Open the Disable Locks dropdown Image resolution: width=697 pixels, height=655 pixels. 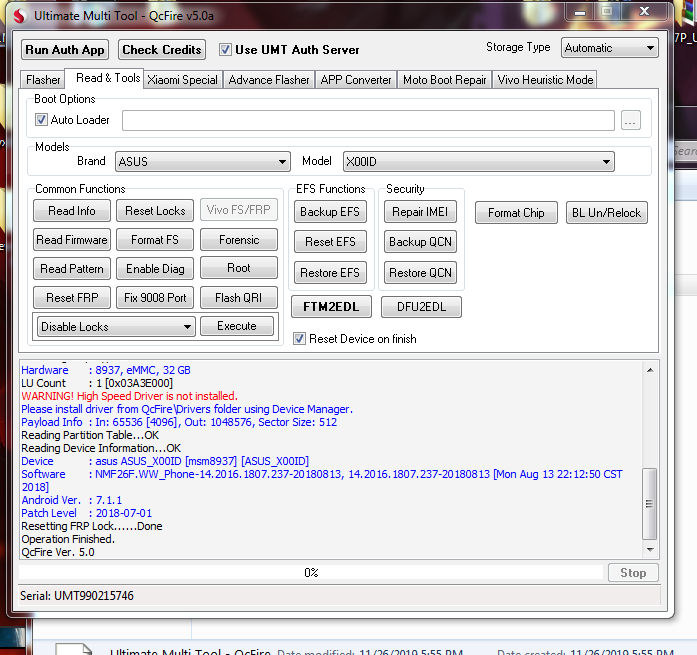[x=116, y=327]
